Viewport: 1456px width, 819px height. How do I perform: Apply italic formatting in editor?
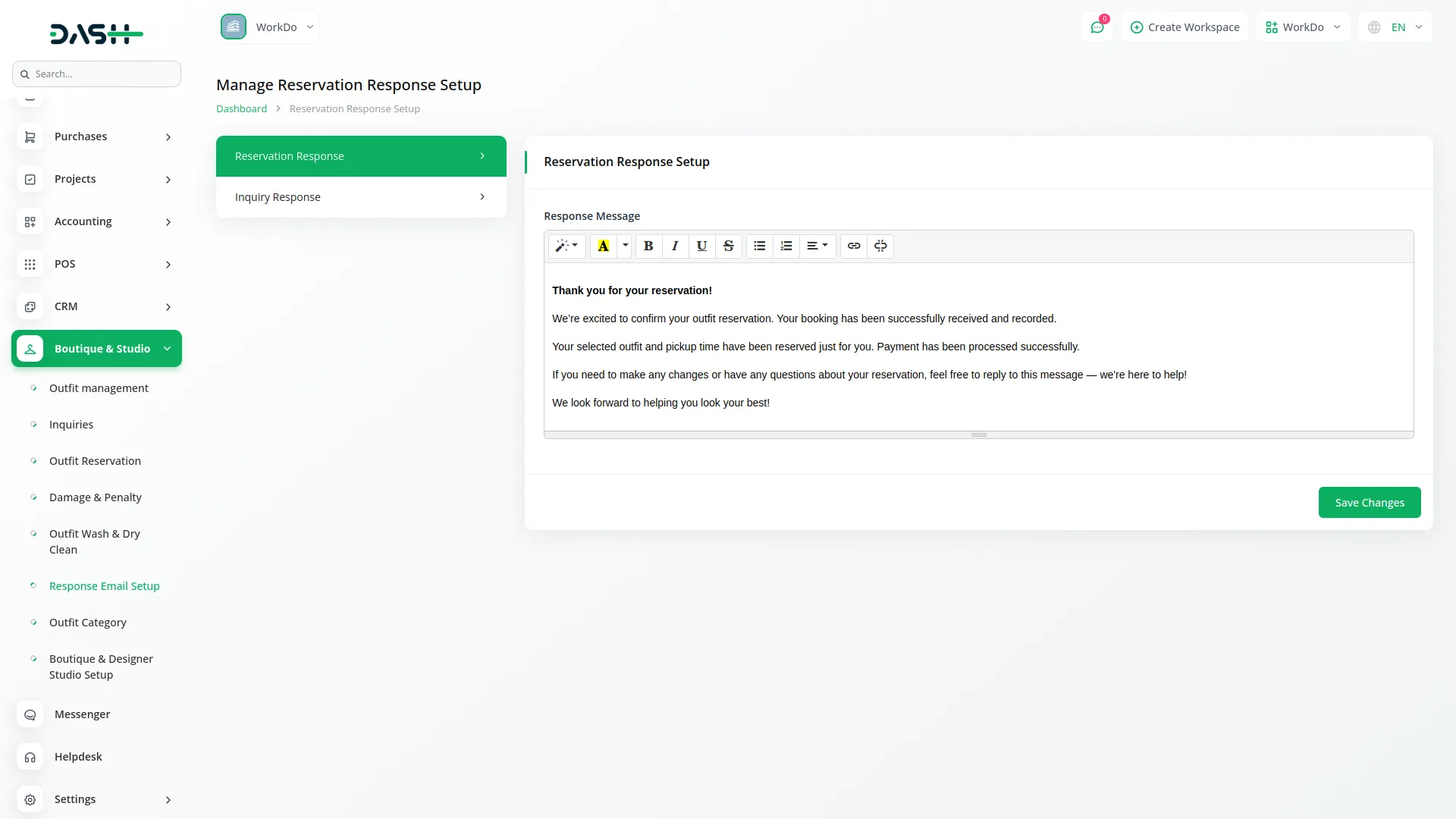tap(675, 246)
